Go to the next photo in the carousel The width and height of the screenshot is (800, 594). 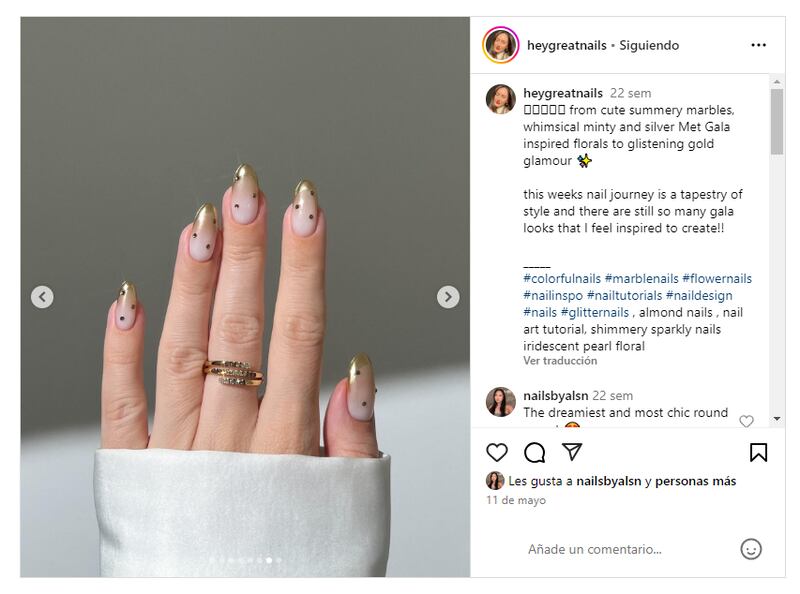[448, 296]
